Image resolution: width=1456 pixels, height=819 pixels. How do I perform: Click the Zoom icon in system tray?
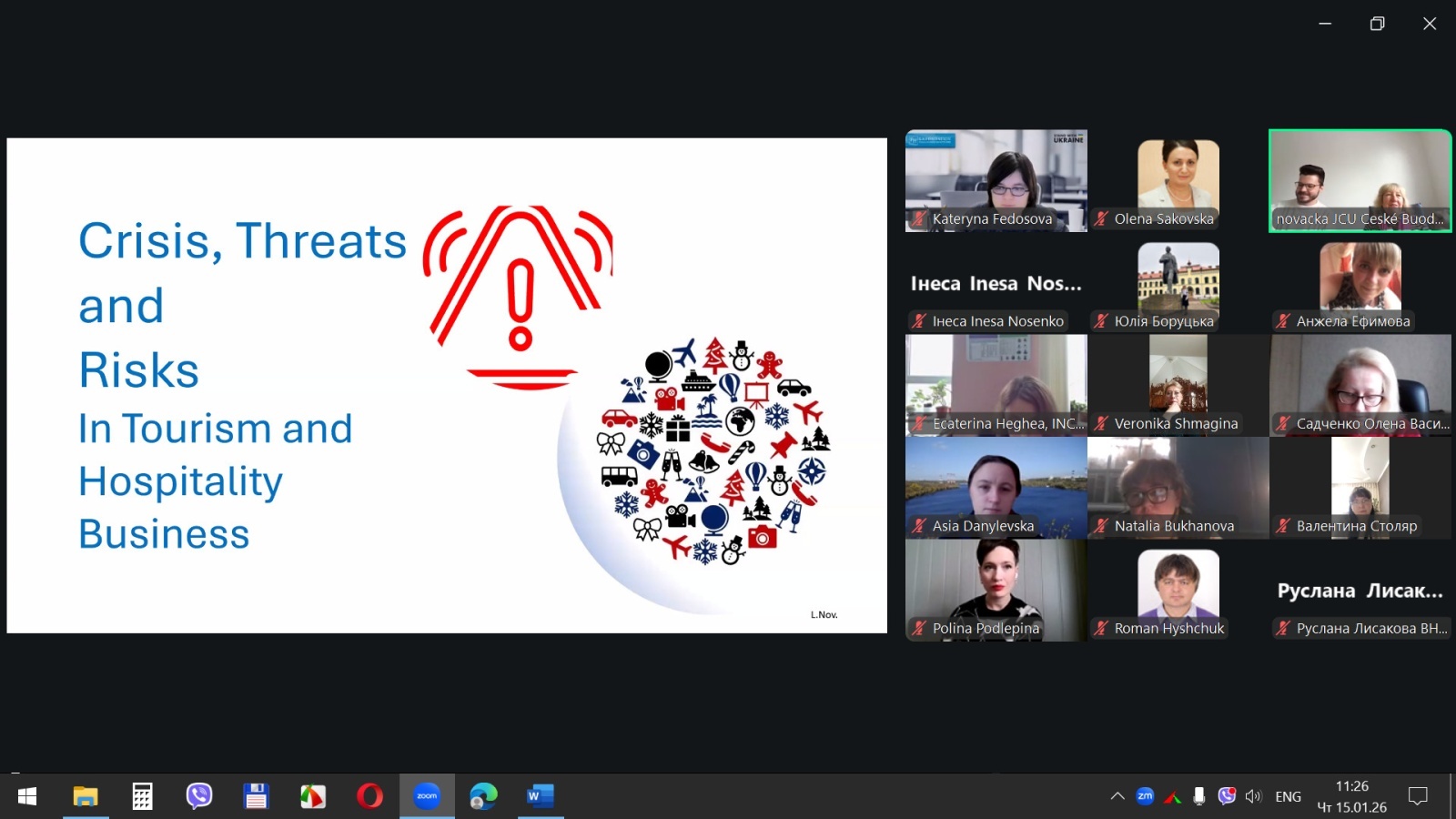click(1145, 796)
